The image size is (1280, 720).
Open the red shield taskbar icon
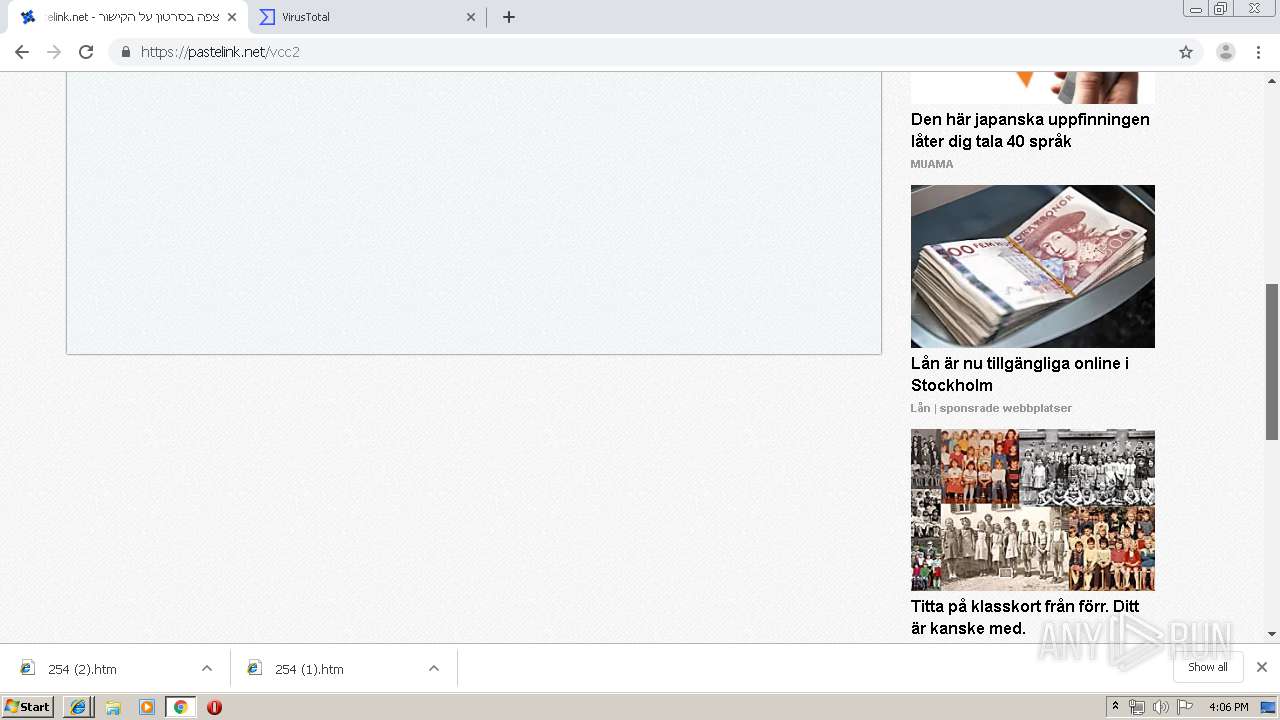(214, 707)
